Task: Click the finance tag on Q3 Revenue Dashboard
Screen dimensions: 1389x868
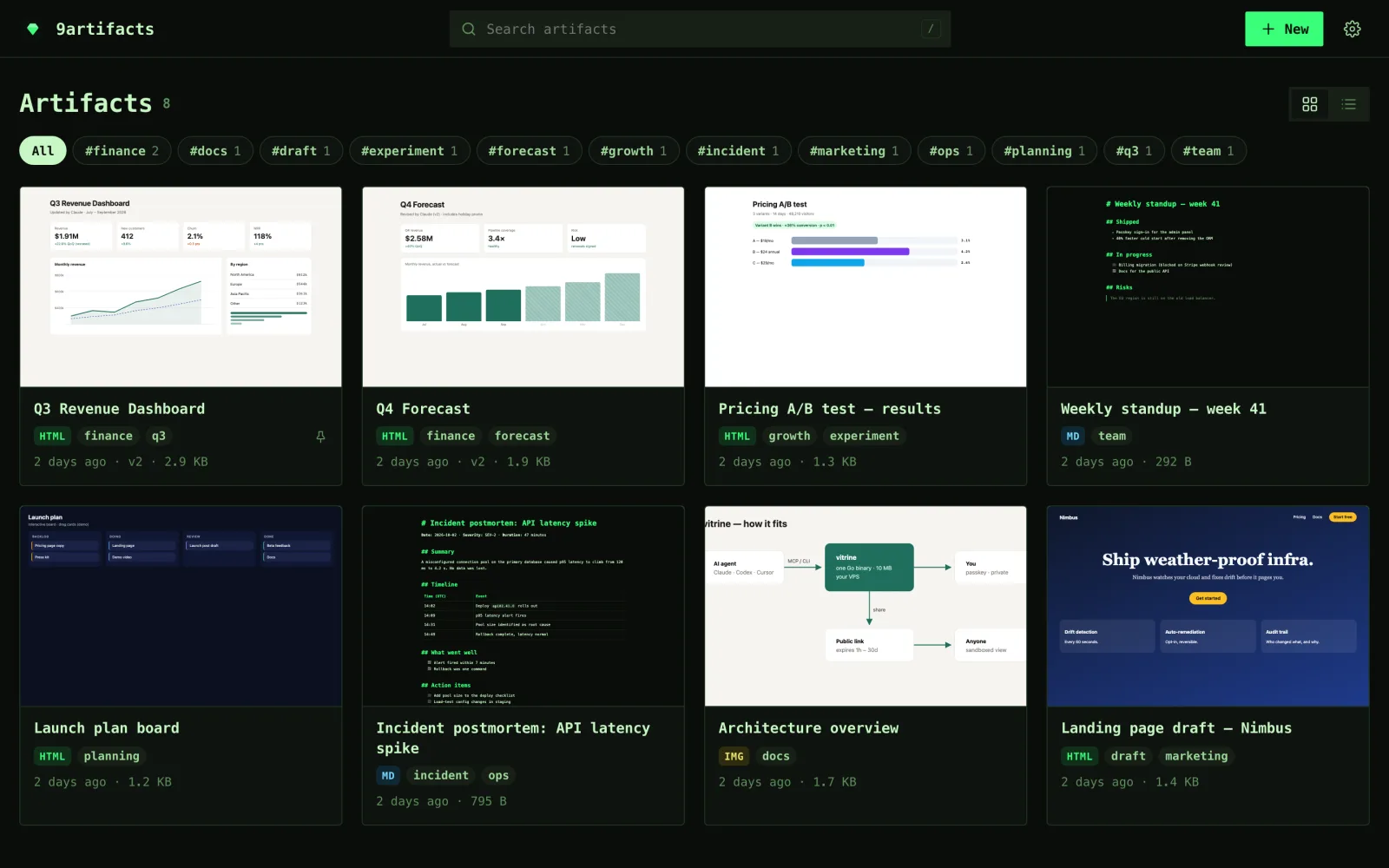Action: click(109, 437)
